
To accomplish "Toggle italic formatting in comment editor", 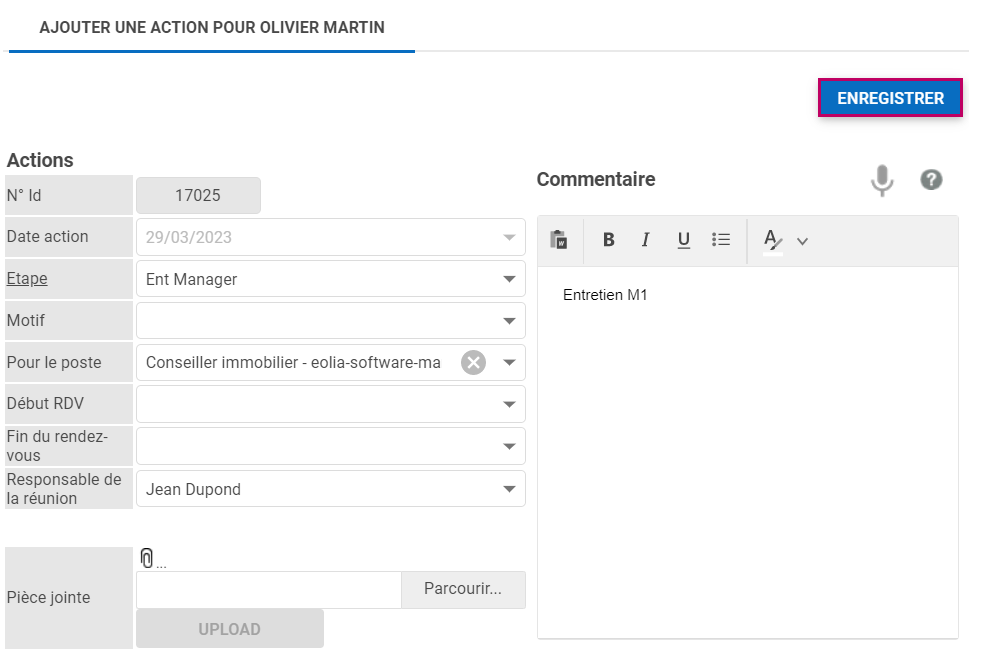I will click(x=645, y=240).
